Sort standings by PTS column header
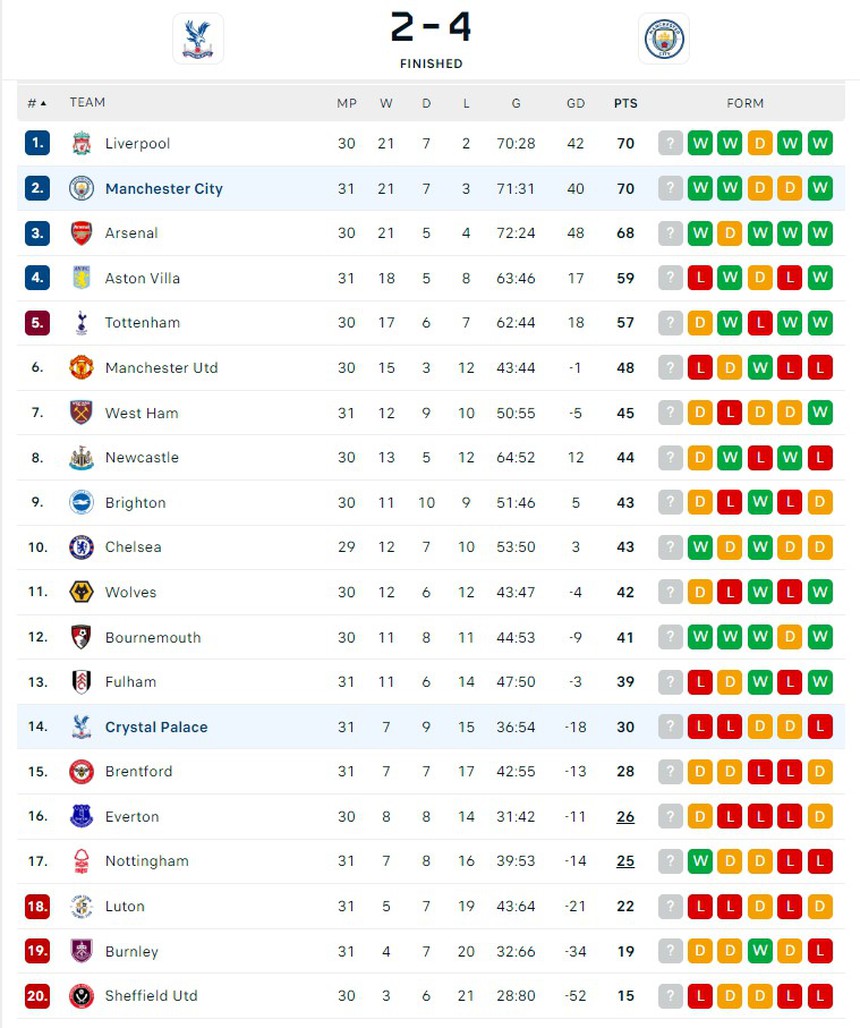This screenshot has height=1028, width=860. [625, 103]
